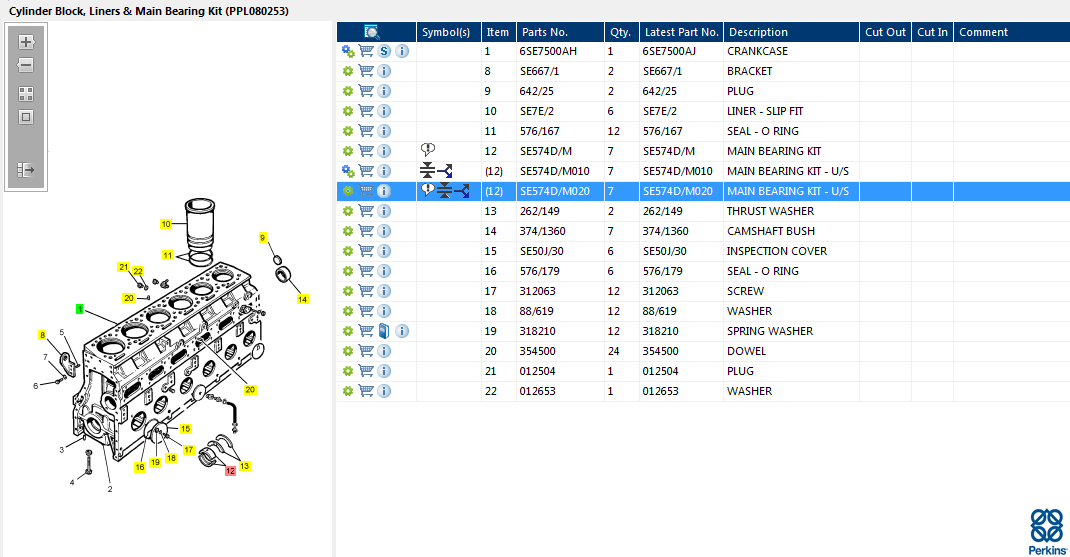Click double-gear icon on SE574D/M010 row
Image resolution: width=1070 pixels, height=557 pixels.
[348, 171]
